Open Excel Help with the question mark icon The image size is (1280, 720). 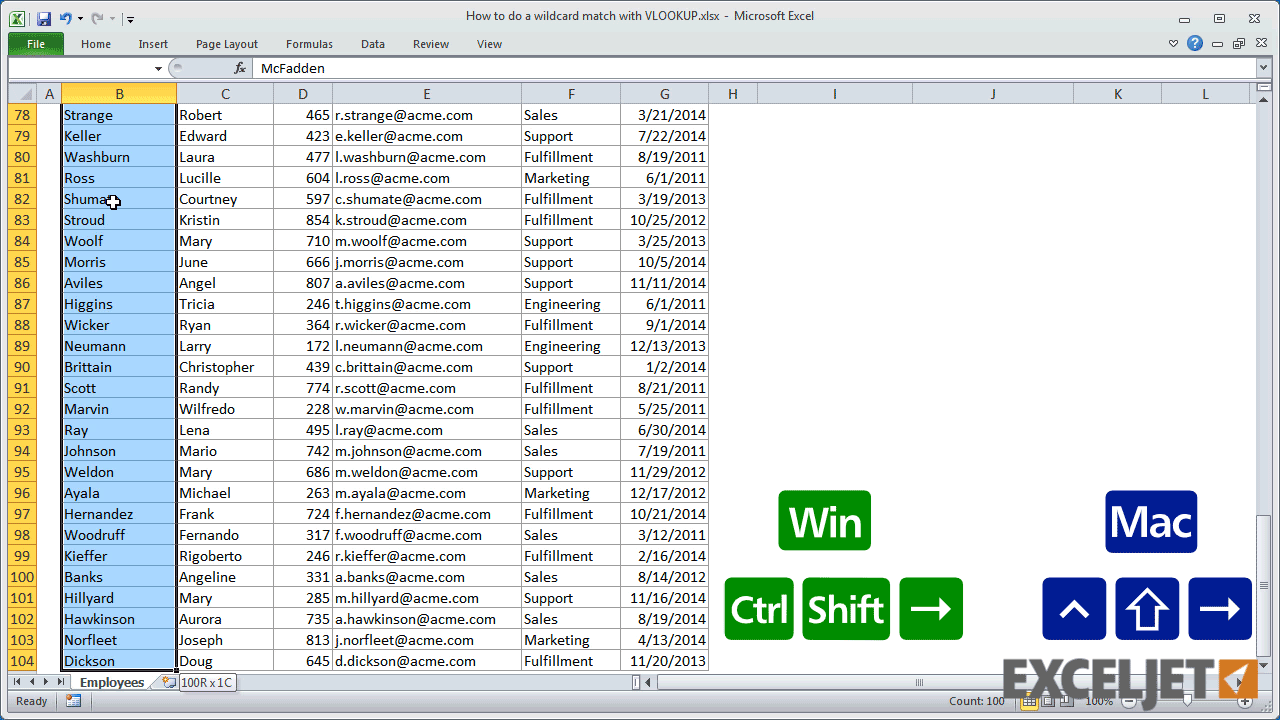point(1197,44)
